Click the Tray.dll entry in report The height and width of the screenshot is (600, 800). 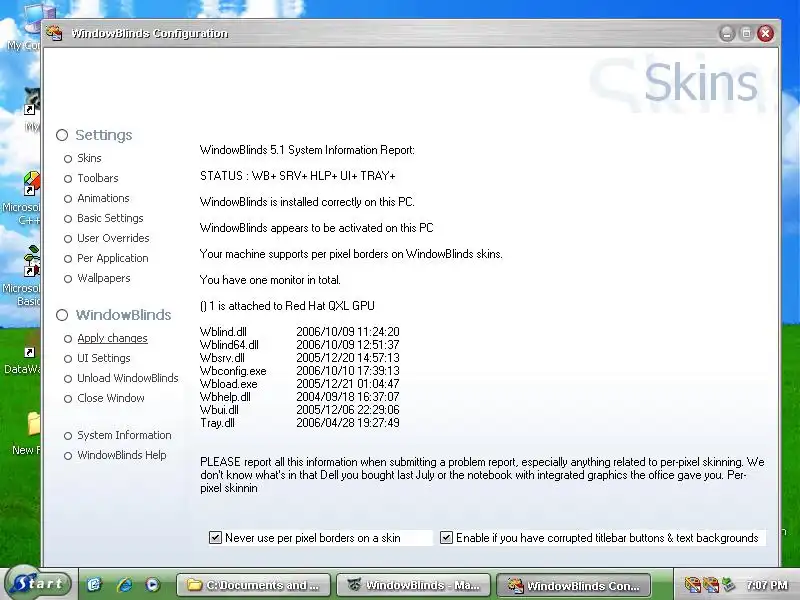(217, 423)
